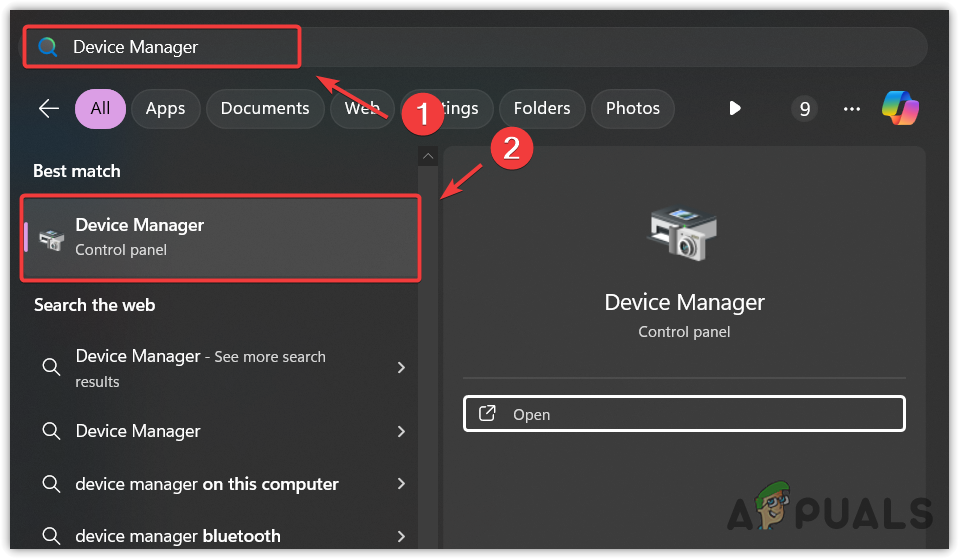Viewport: 959px width, 559px height.
Task: Select the All filter tab
Action: click(100, 108)
